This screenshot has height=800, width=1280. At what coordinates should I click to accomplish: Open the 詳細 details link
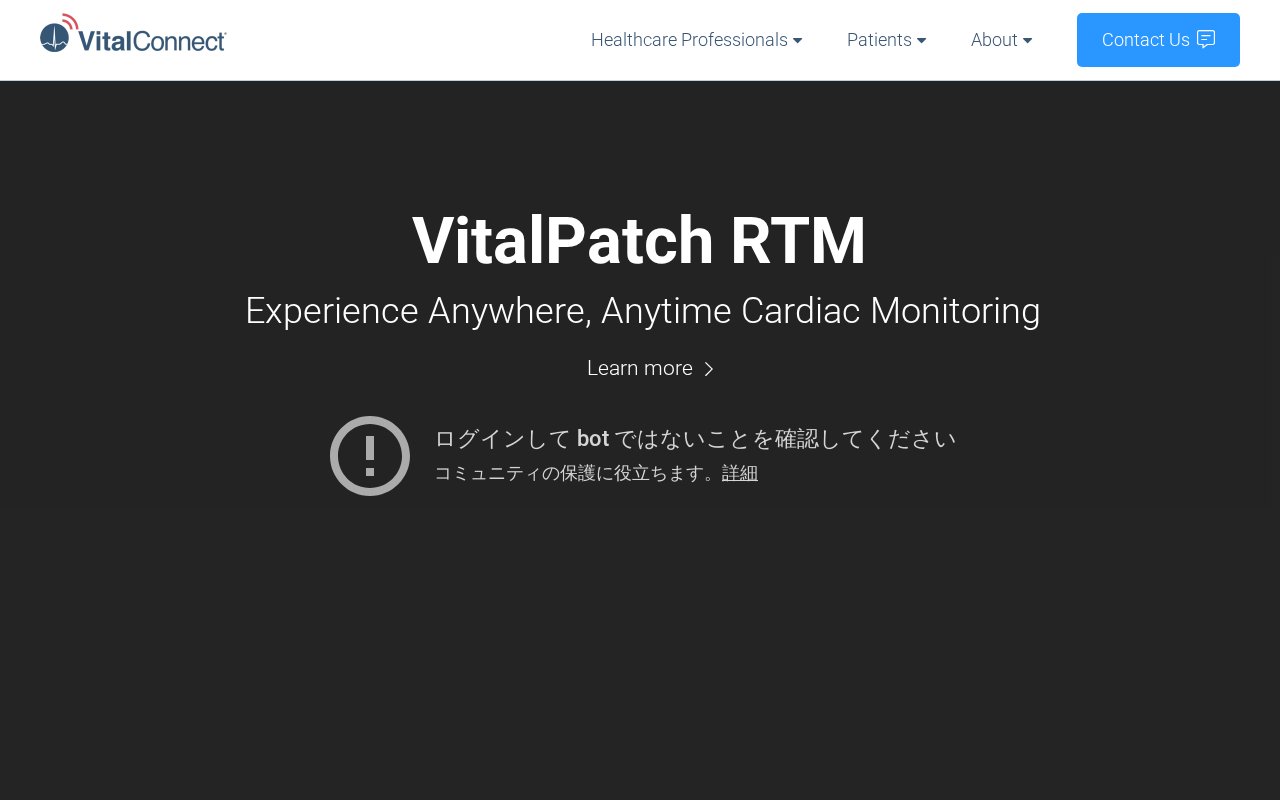740,473
